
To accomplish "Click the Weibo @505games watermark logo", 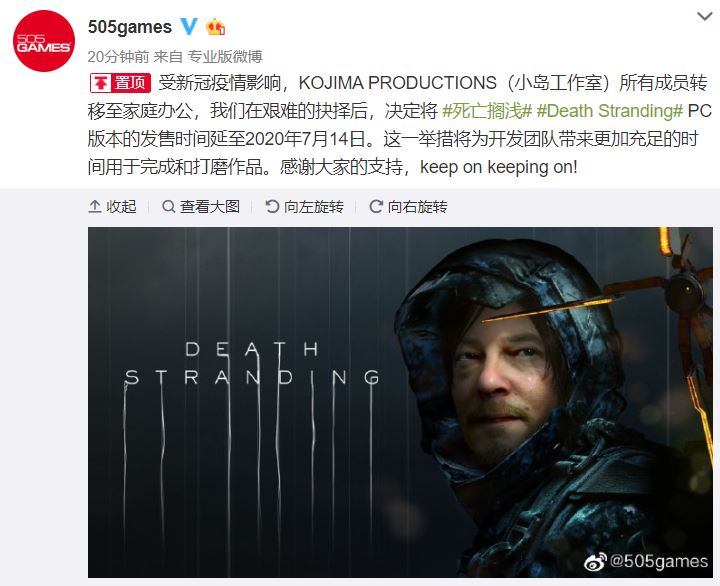I will pyautogui.click(x=646, y=561).
